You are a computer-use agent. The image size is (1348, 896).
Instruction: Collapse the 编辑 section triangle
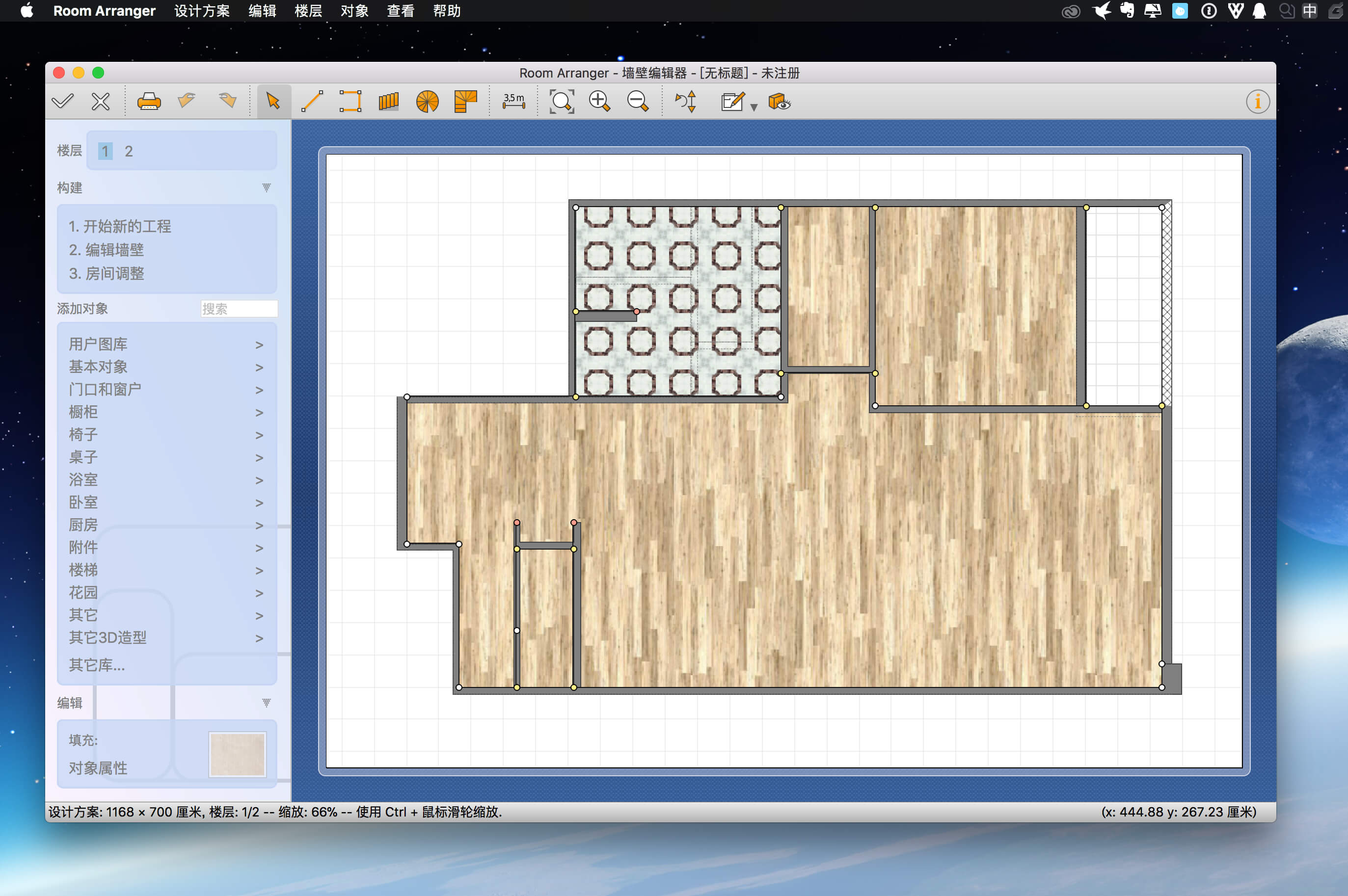pos(267,702)
